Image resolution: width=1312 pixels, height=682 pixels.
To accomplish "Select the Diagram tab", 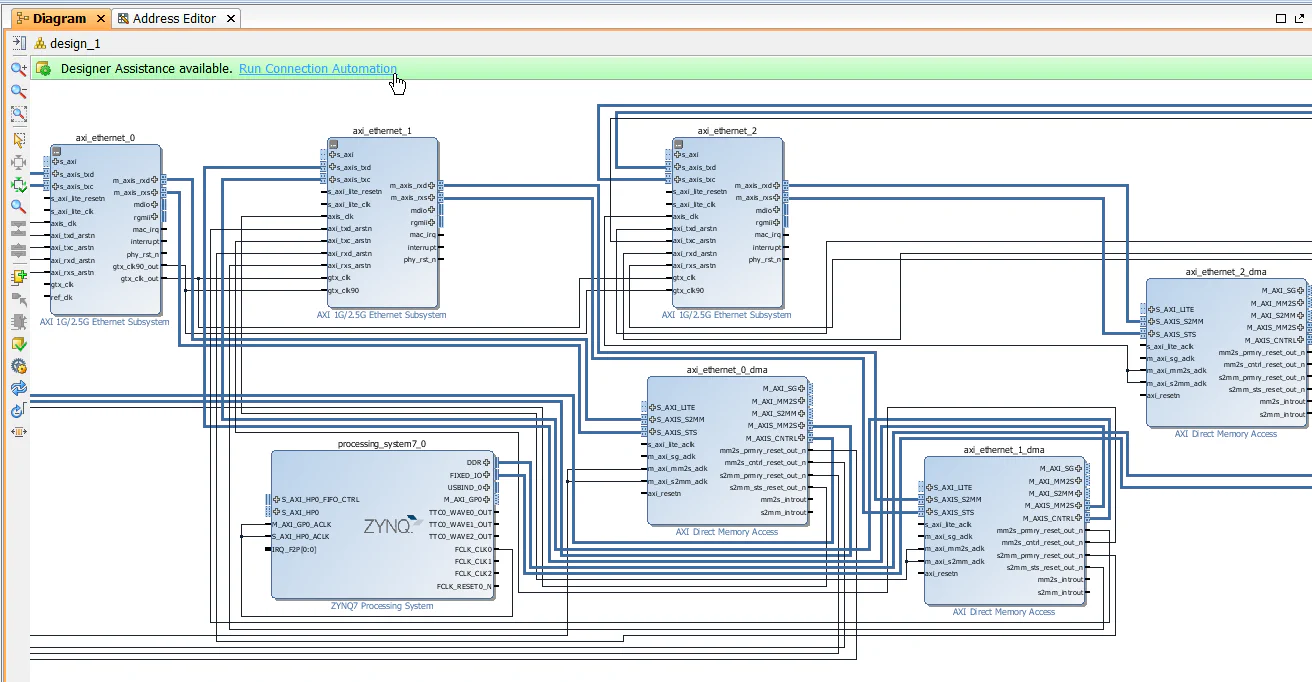I will pos(57,17).
